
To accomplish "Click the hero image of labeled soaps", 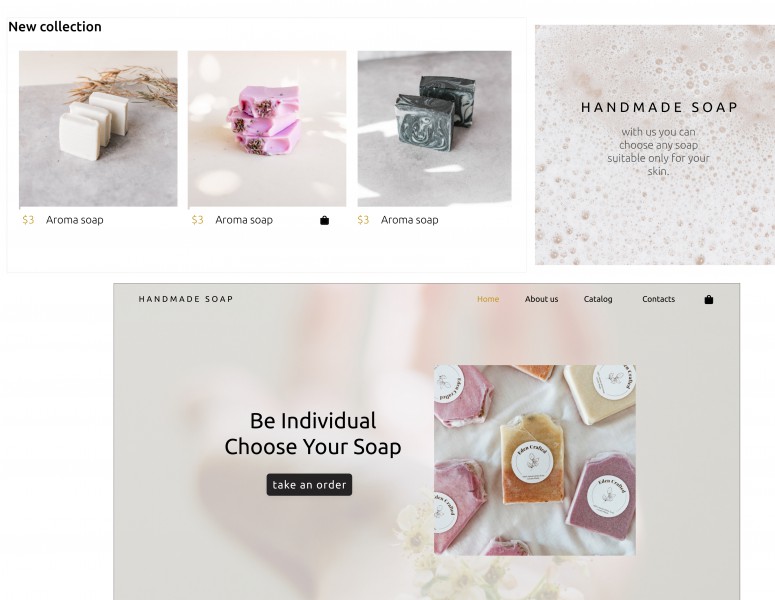I will coord(535,460).
